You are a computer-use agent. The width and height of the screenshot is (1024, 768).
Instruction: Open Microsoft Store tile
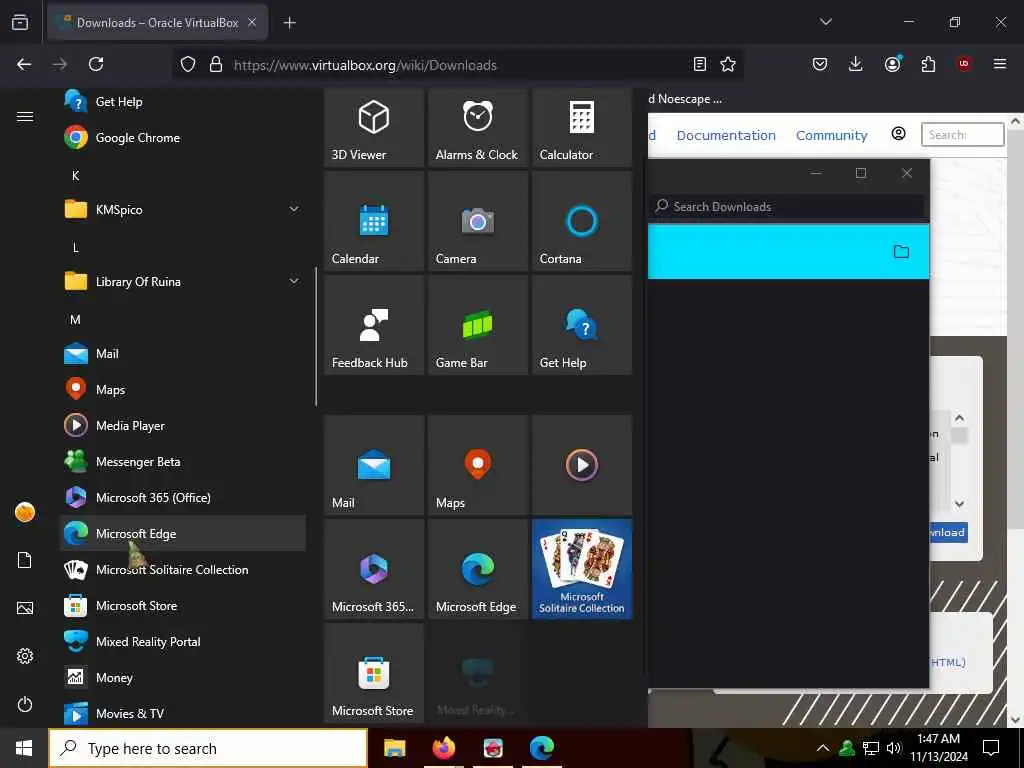pos(374,673)
